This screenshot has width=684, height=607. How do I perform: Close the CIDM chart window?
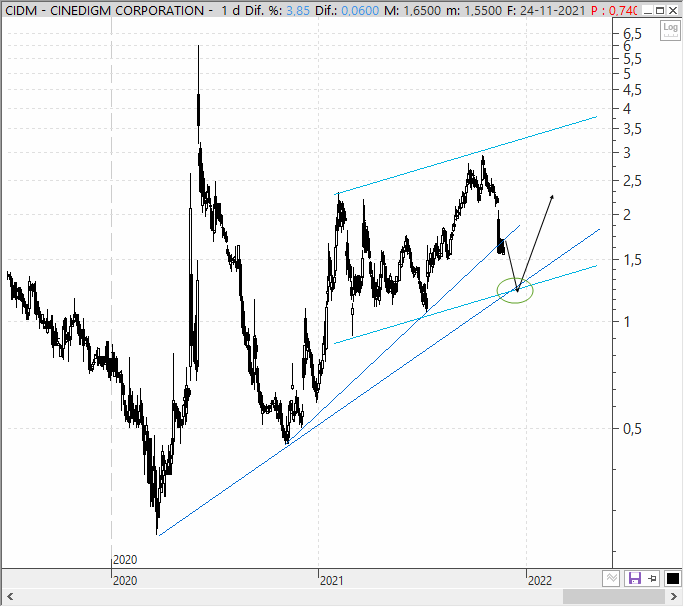click(673, 10)
